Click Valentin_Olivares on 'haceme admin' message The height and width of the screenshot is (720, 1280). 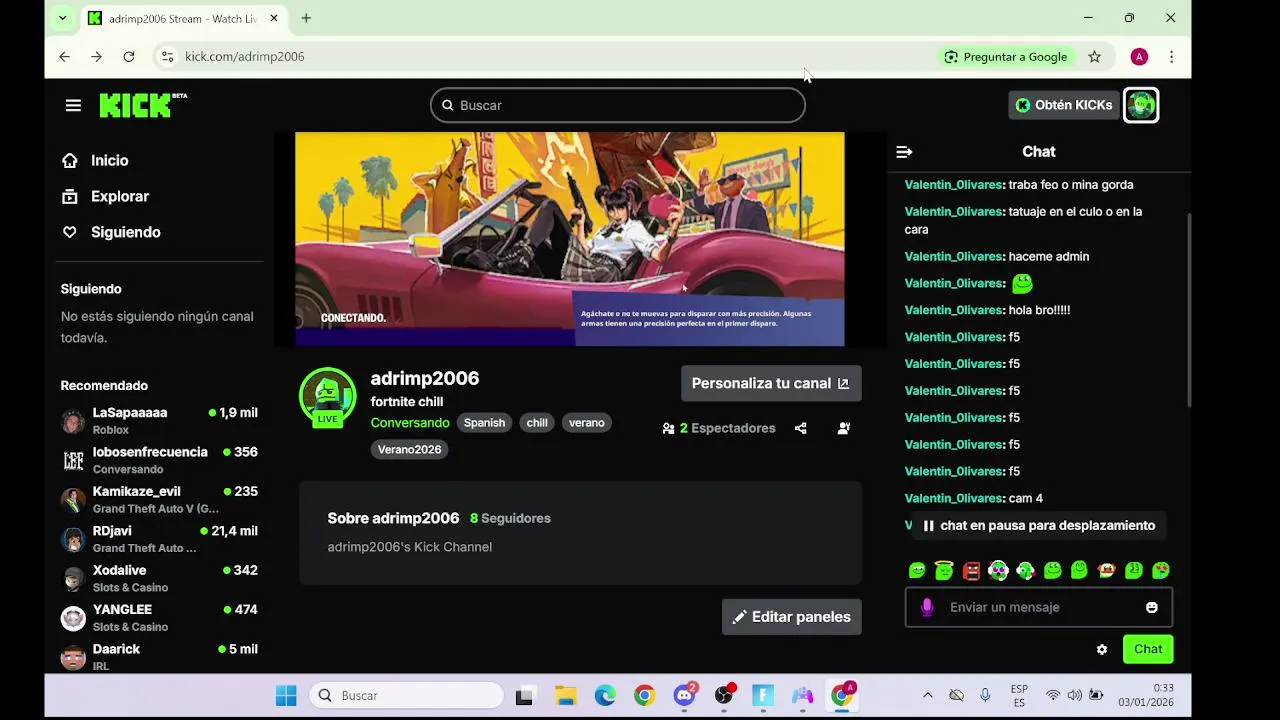pyautogui.click(x=953, y=257)
